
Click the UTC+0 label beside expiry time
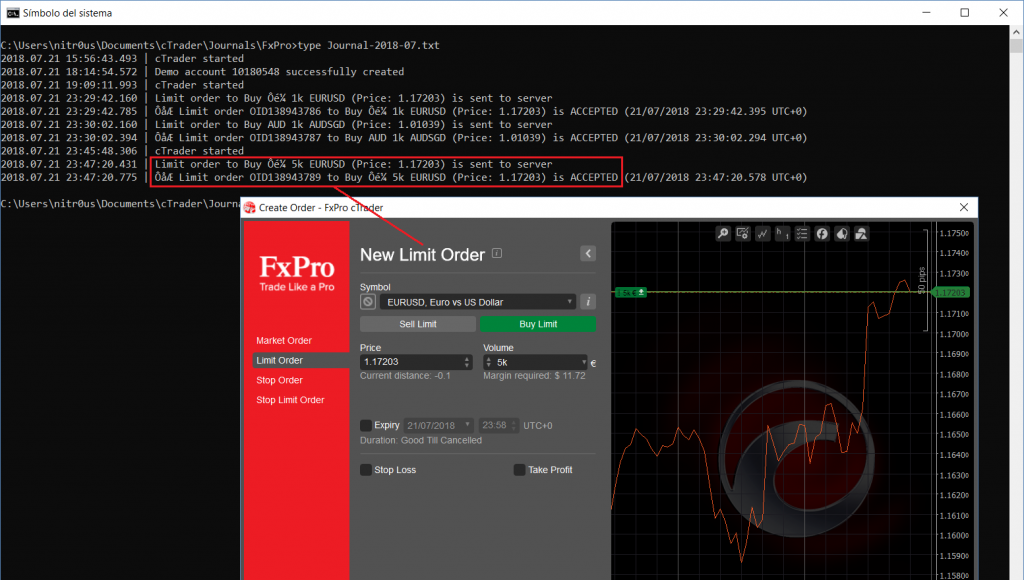pos(537,425)
